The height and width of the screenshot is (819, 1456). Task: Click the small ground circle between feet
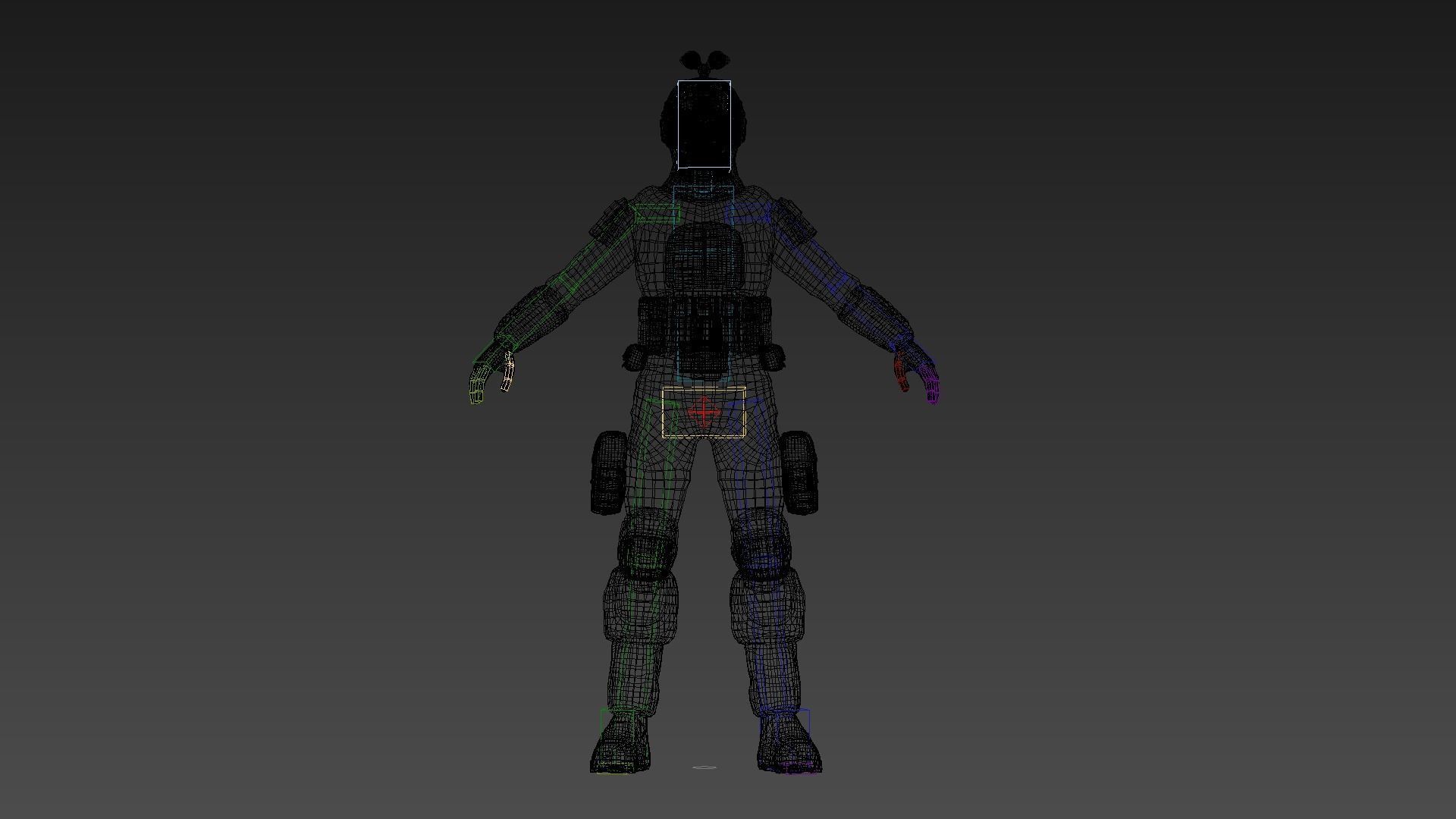point(705,767)
